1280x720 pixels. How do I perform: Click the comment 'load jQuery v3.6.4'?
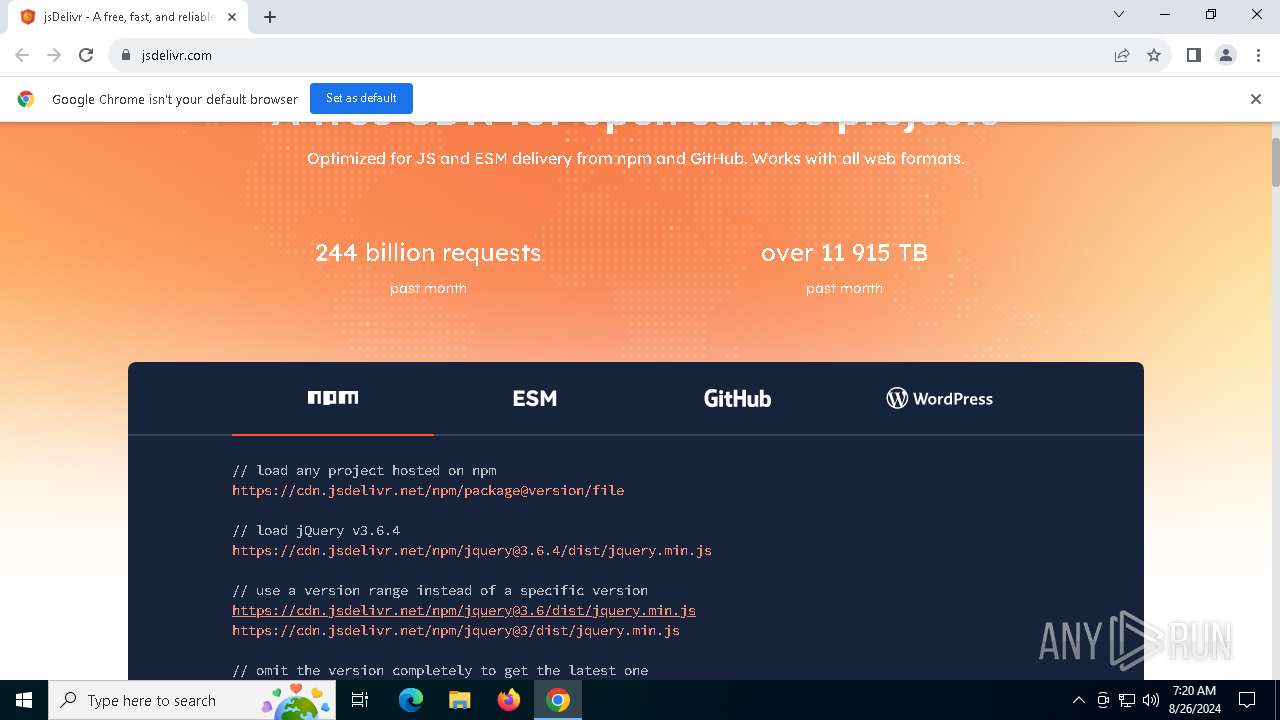point(316,530)
